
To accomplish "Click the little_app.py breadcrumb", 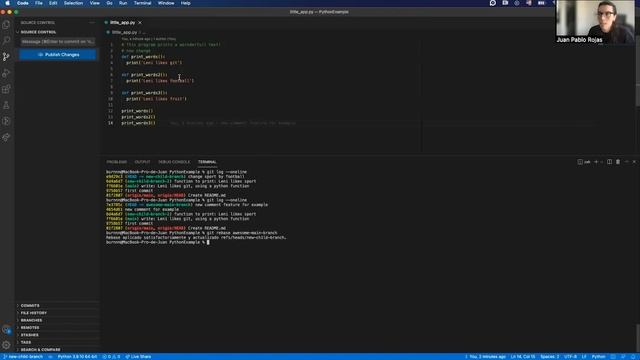I will (x=124, y=32).
